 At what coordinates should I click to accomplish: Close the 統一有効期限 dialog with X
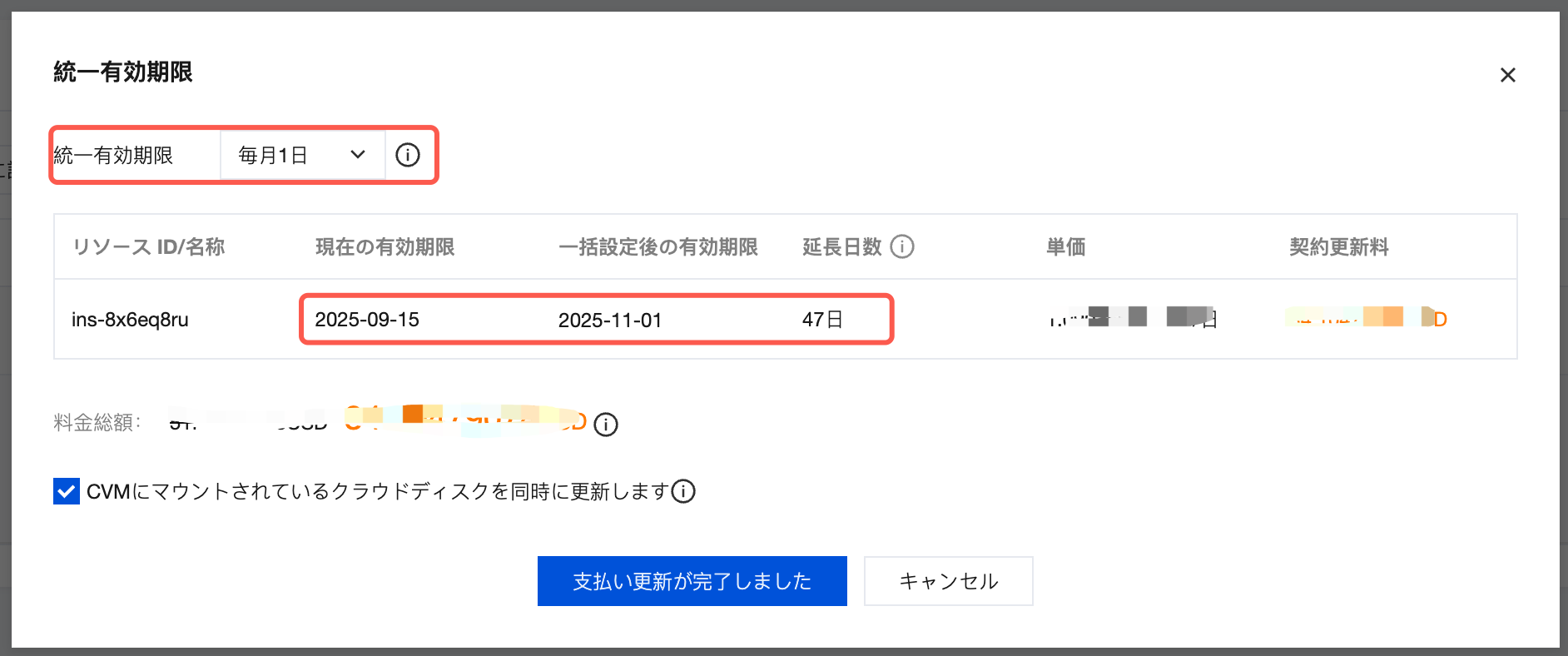1507,75
